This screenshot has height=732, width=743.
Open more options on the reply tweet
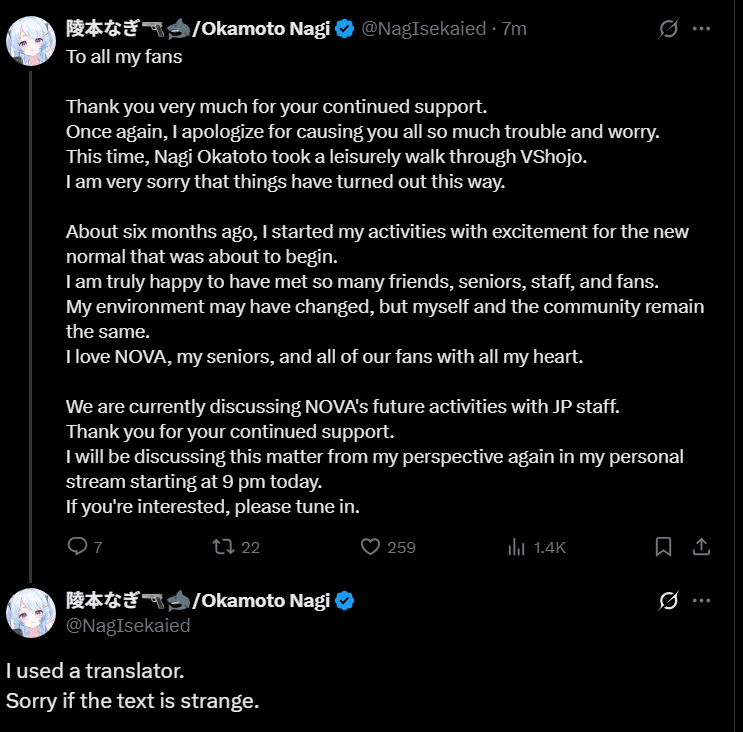coord(701,601)
